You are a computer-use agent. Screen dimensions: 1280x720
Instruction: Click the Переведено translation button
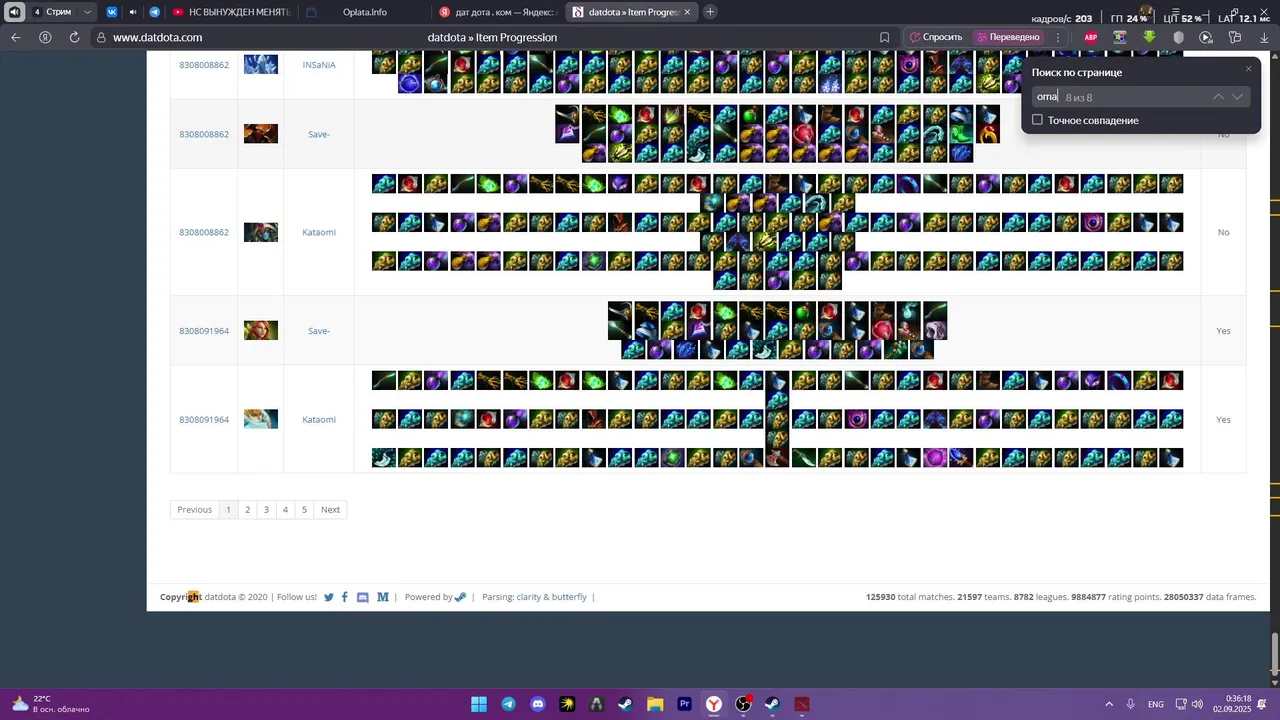pyautogui.click(x=1008, y=37)
